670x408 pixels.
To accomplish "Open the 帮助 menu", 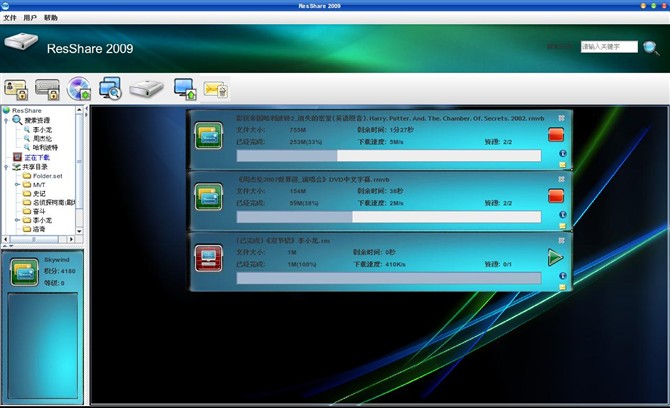I will 51,18.
